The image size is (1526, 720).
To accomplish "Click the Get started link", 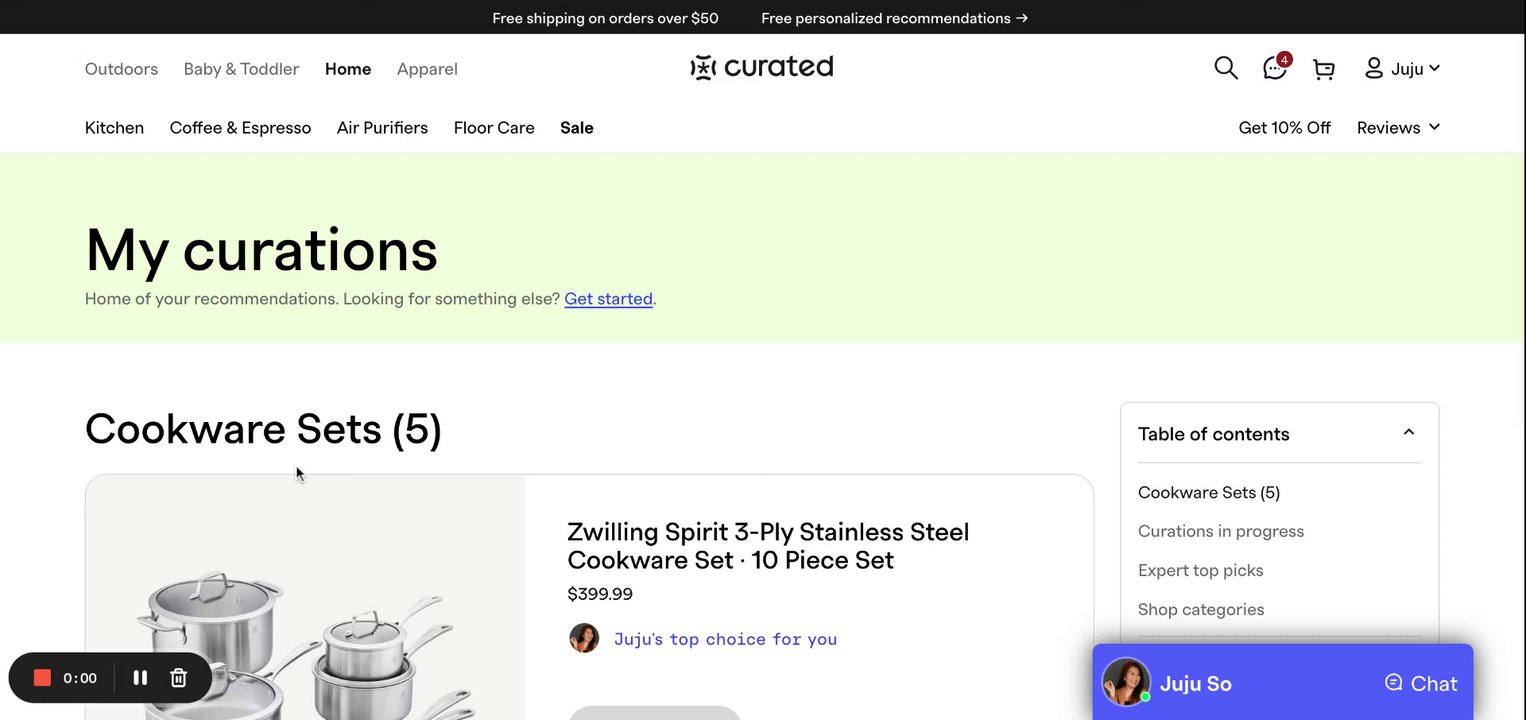I will tap(608, 299).
